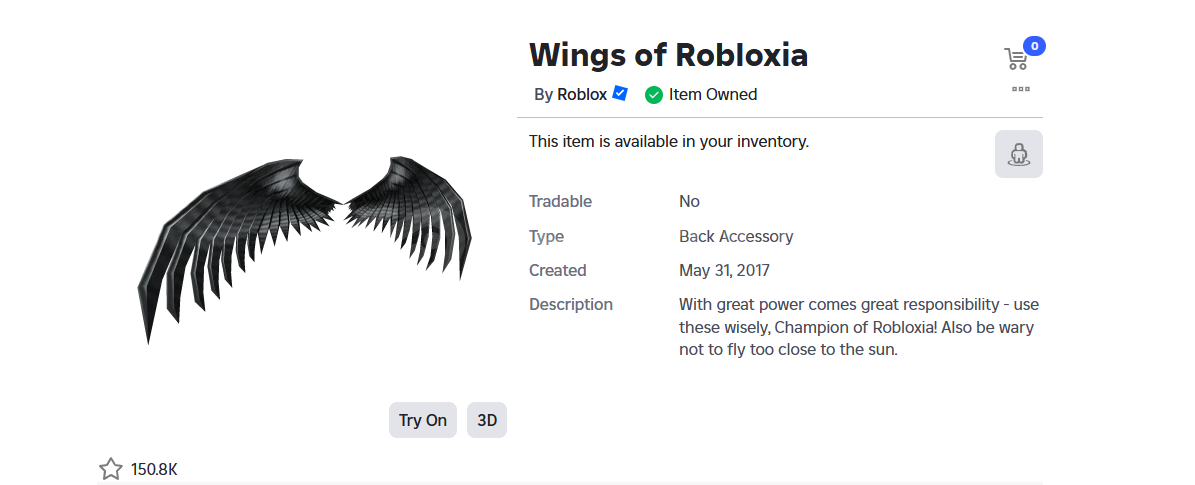Click the blue verified badge beside Roblox

[x=620, y=94]
